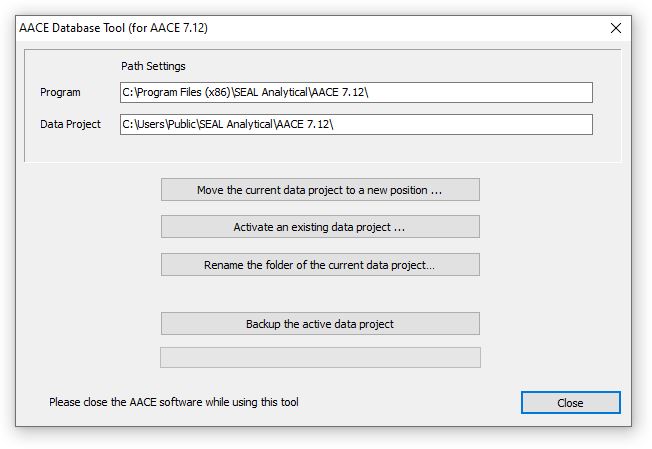
Task: Click the 'Please close the AACE software' notice
Action: coord(174,402)
